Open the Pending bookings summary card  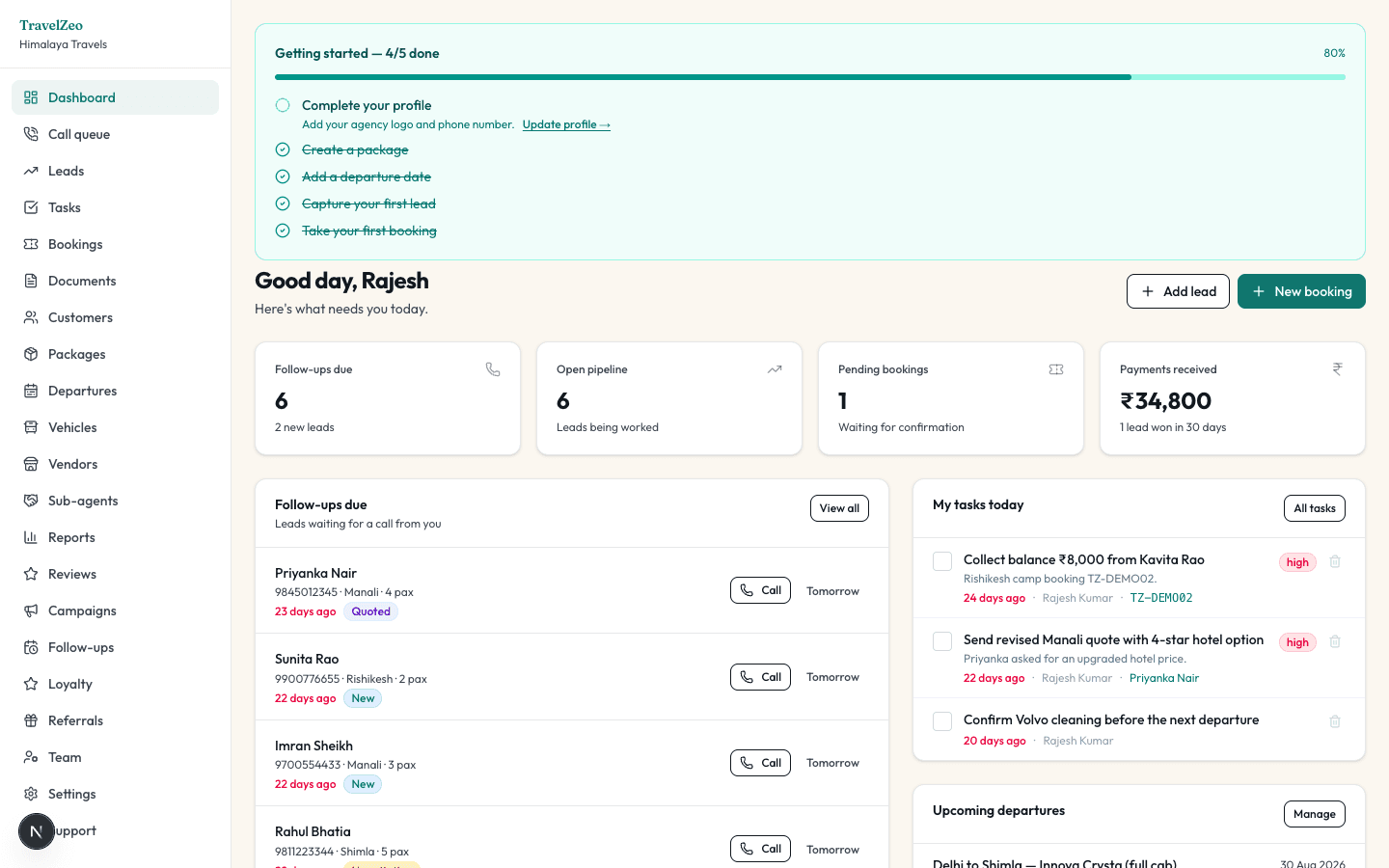tap(951, 398)
